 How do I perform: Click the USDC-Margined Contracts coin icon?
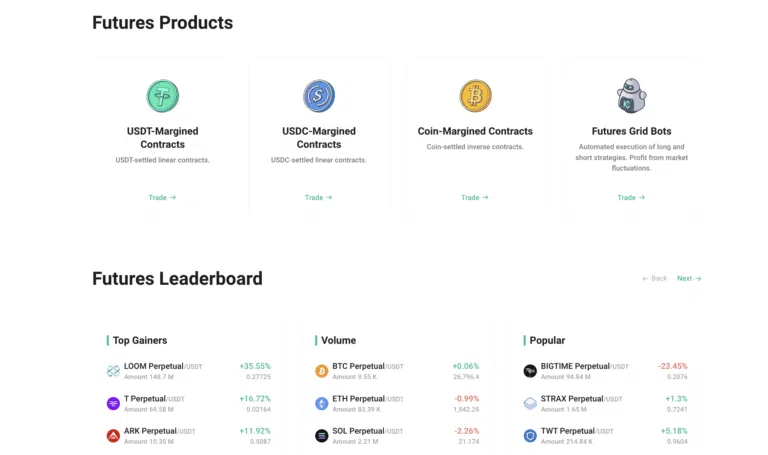[319, 96]
